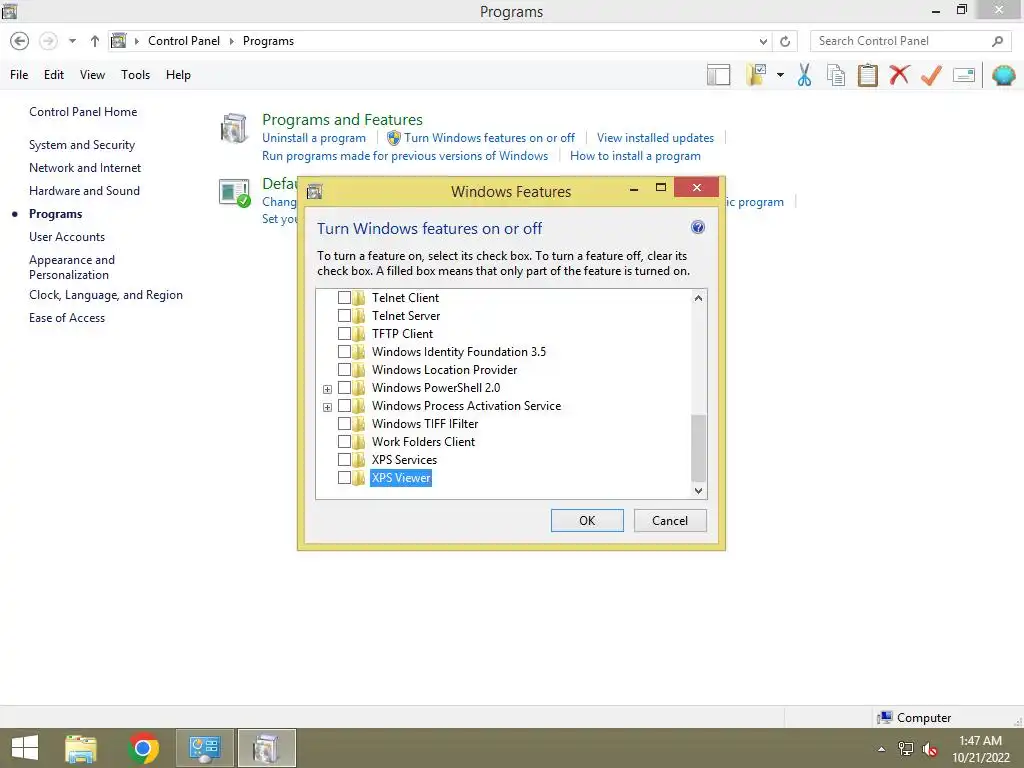Open the address bar history dropdown

click(x=763, y=41)
